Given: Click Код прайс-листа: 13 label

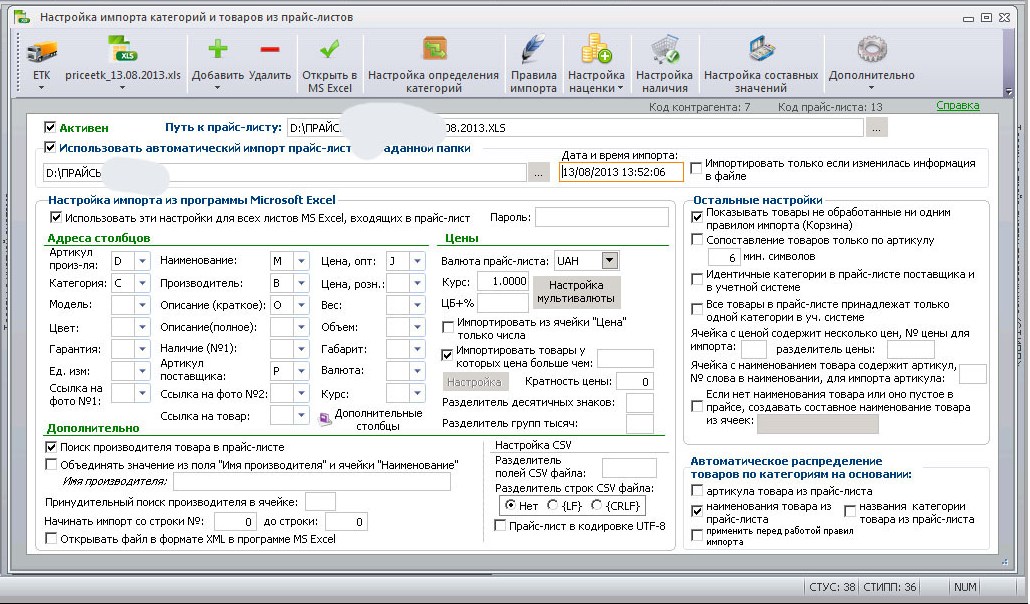Looking at the screenshot, I should click(830, 106).
